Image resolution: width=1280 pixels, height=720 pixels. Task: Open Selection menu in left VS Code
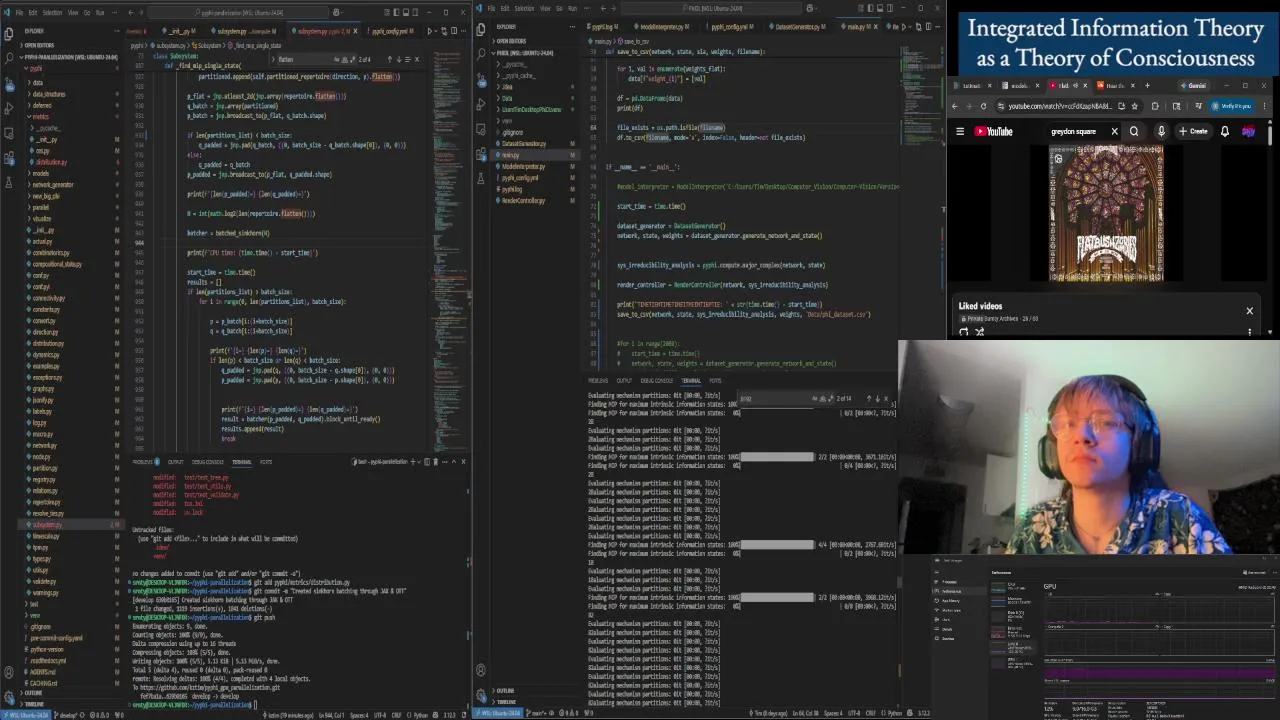[x=52, y=13]
